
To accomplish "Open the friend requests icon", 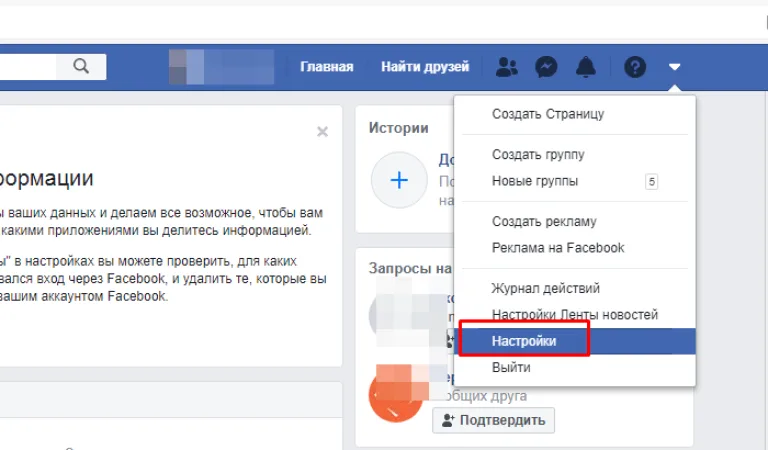I will (x=506, y=67).
